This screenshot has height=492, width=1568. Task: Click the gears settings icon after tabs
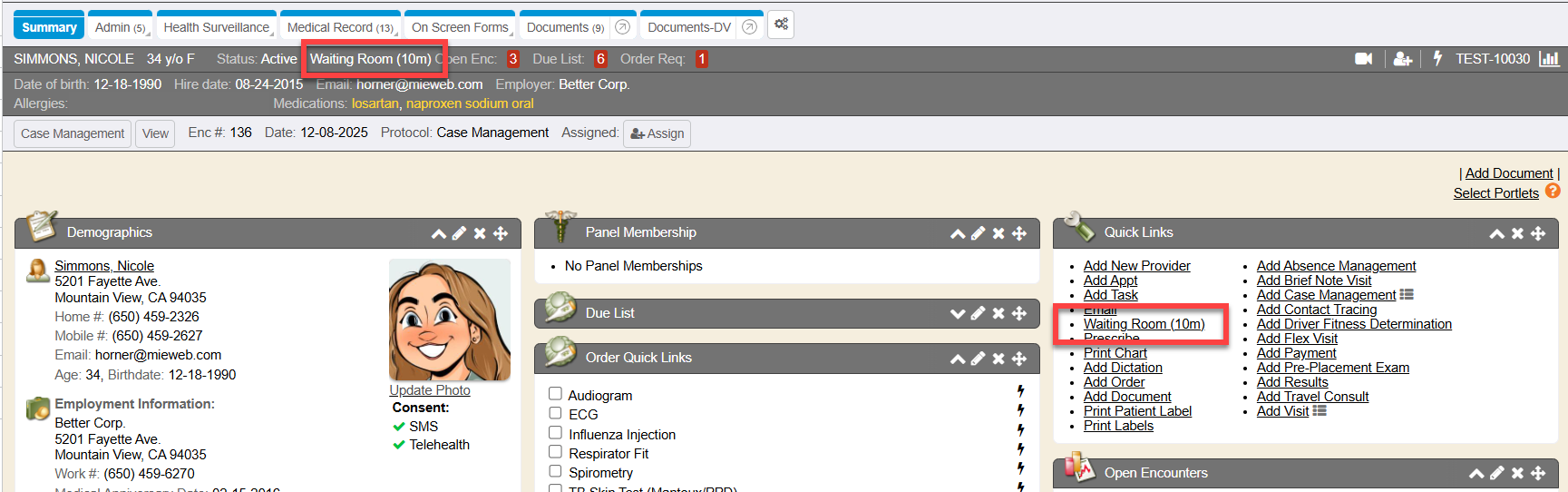(781, 25)
